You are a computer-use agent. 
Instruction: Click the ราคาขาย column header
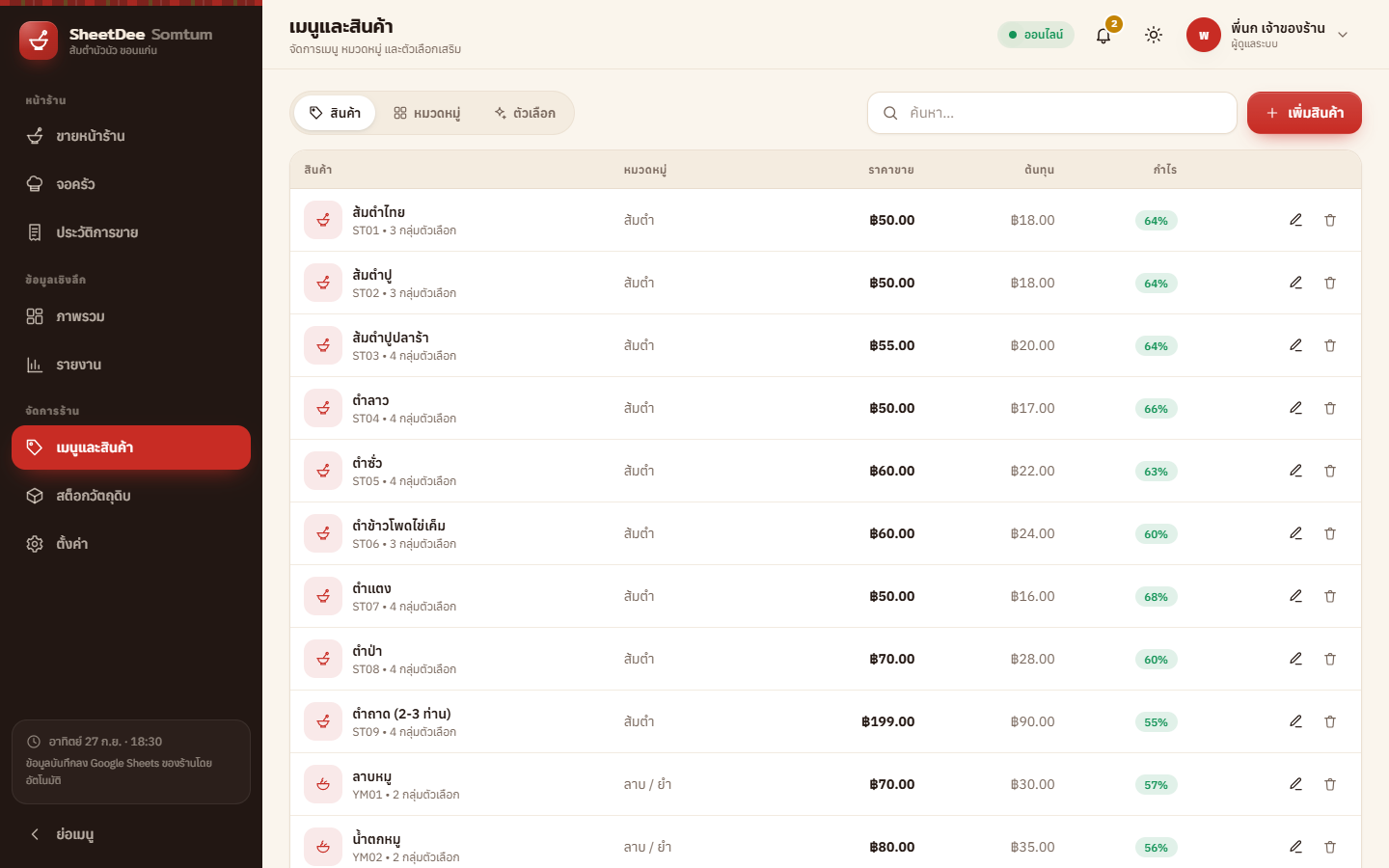point(891,170)
